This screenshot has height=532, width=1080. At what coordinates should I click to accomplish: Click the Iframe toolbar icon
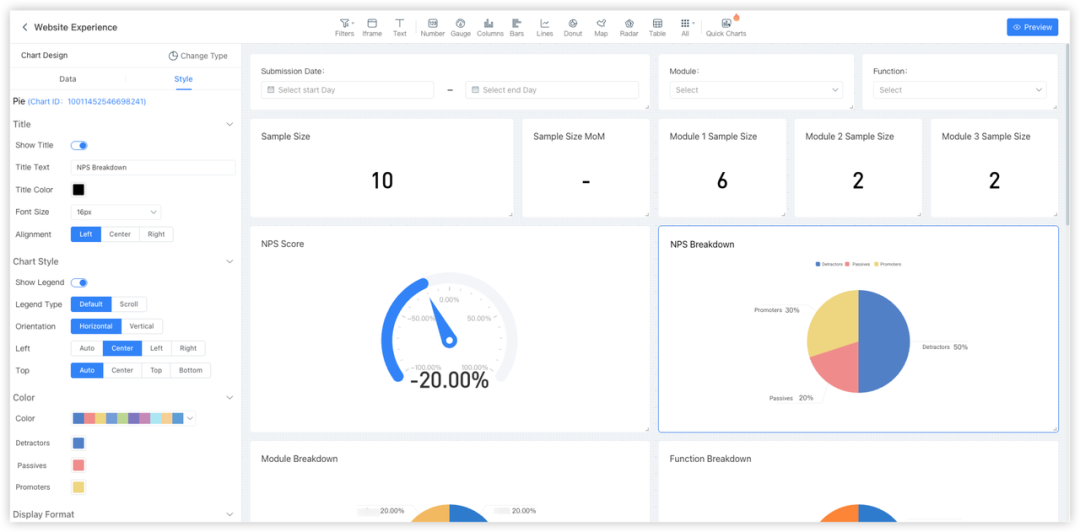click(372, 27)
